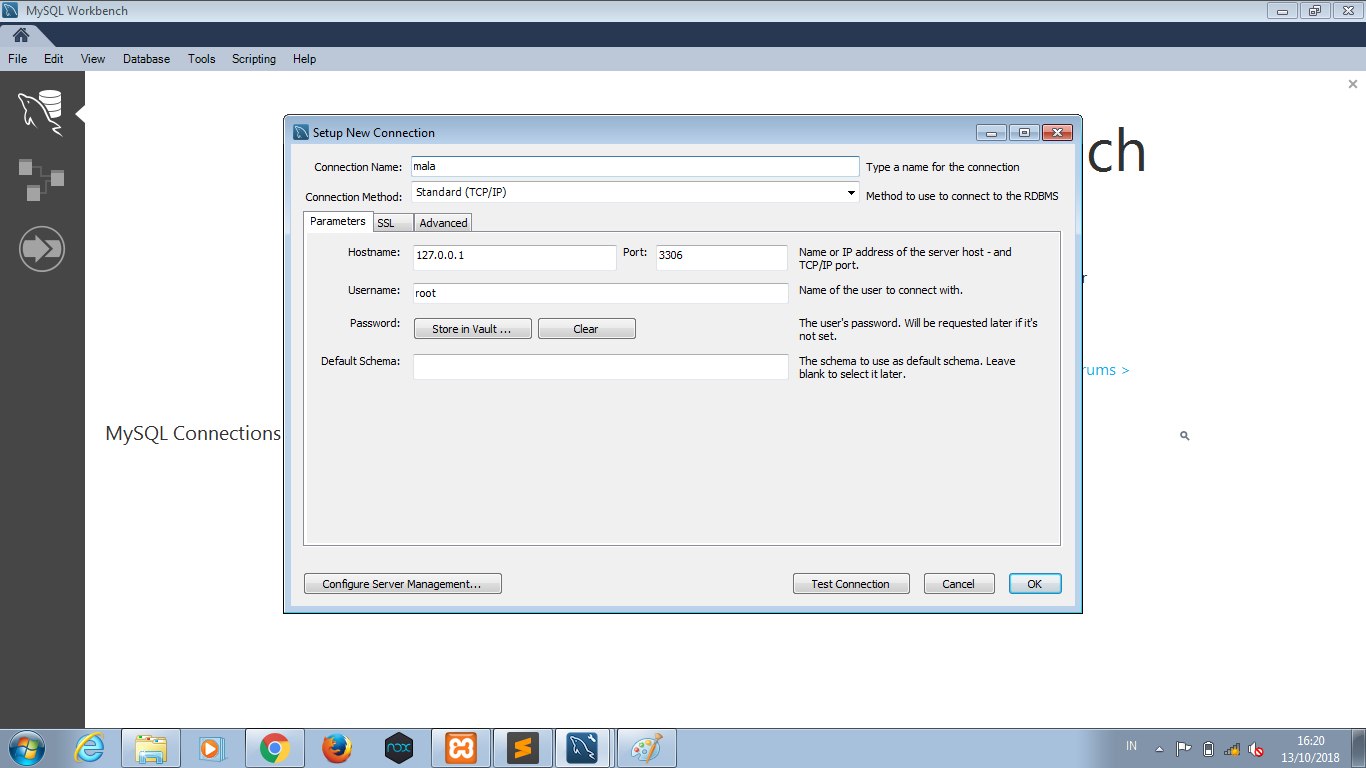Maximize the Setup New Connection dialog
The image size is (1366, 768).
tap(1024, 132)
